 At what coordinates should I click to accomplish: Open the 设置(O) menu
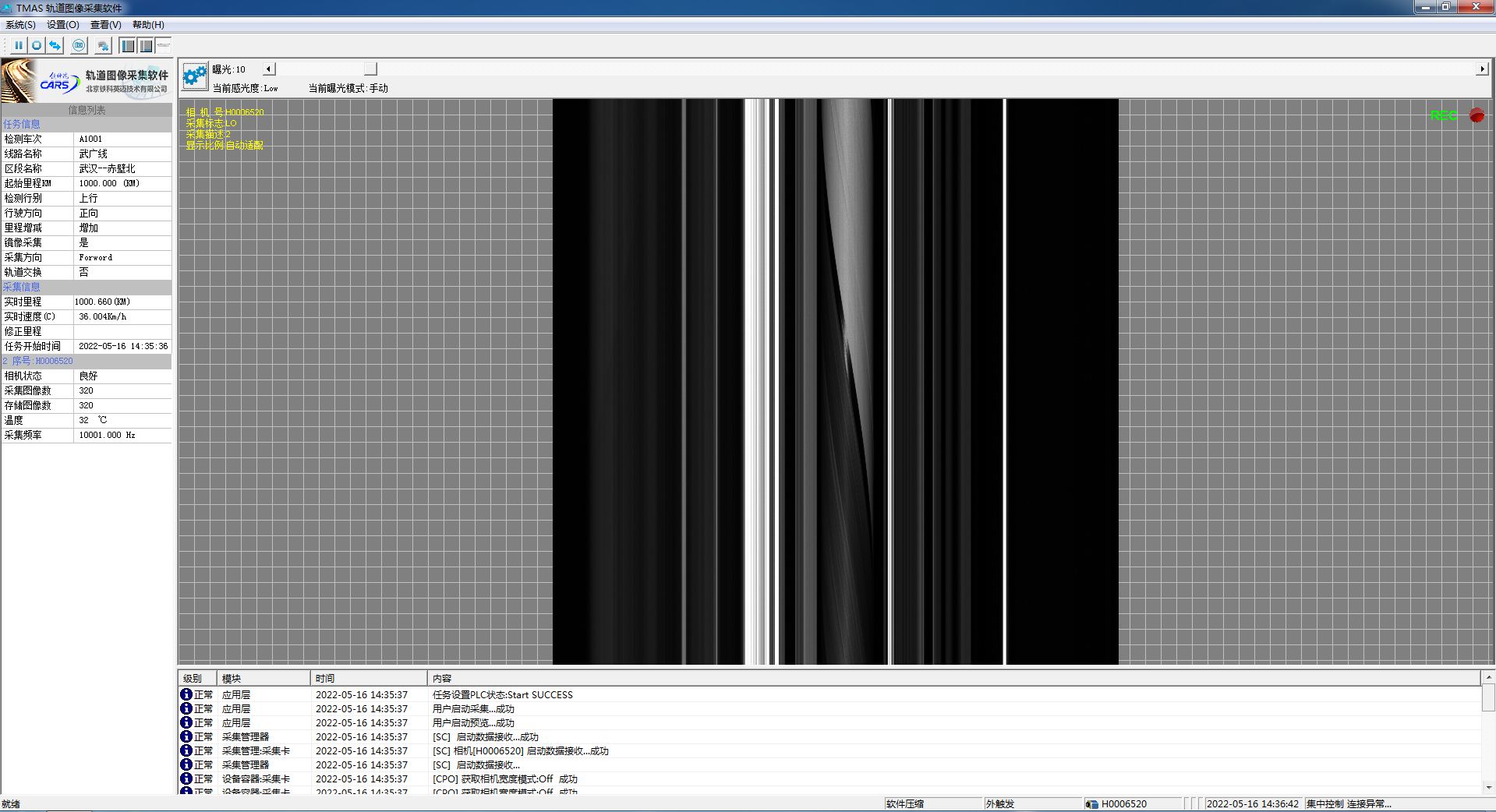click(62, 25)
